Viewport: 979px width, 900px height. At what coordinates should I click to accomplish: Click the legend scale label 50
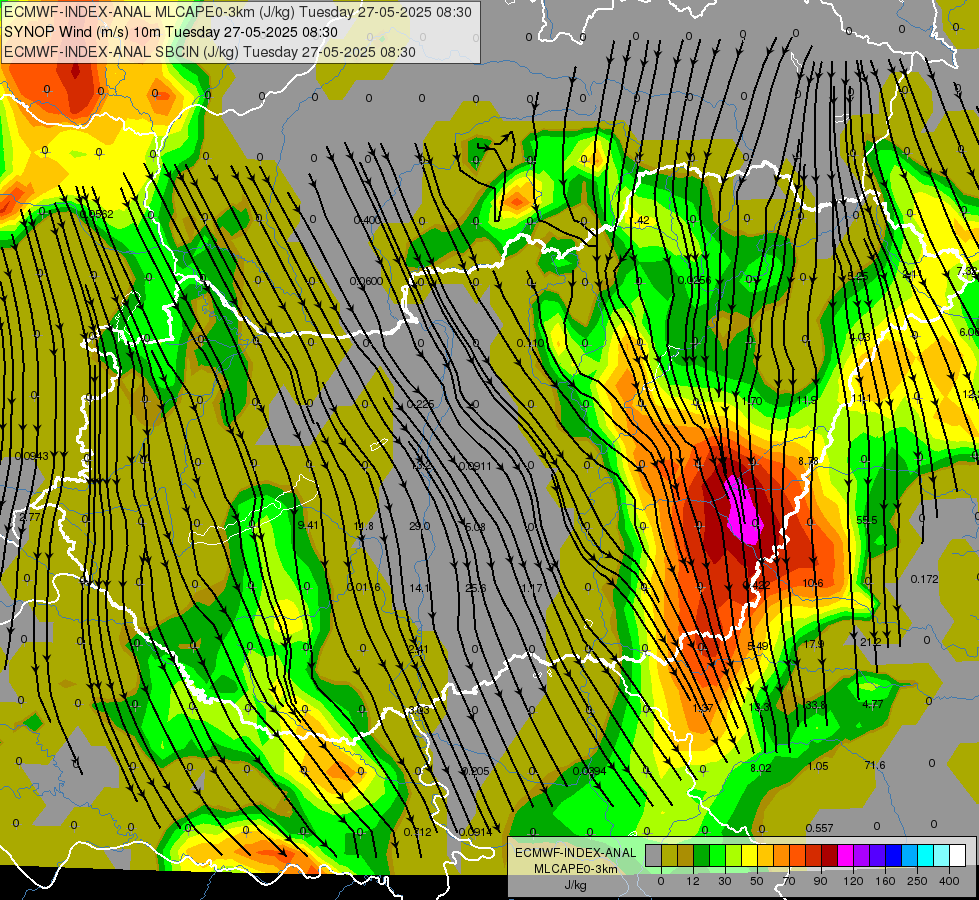757,881
